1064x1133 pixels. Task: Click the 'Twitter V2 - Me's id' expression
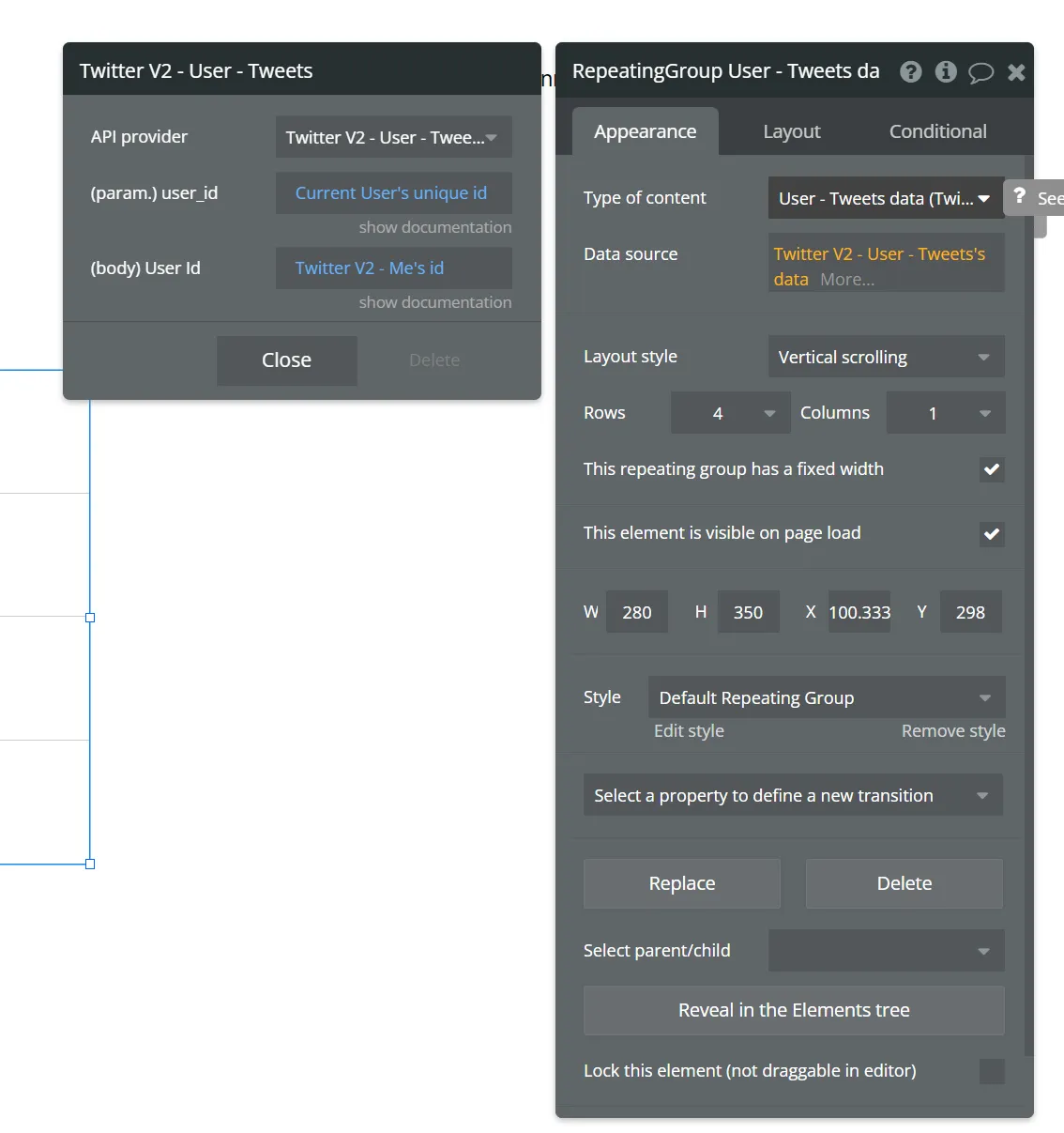(x=370, y=268)
